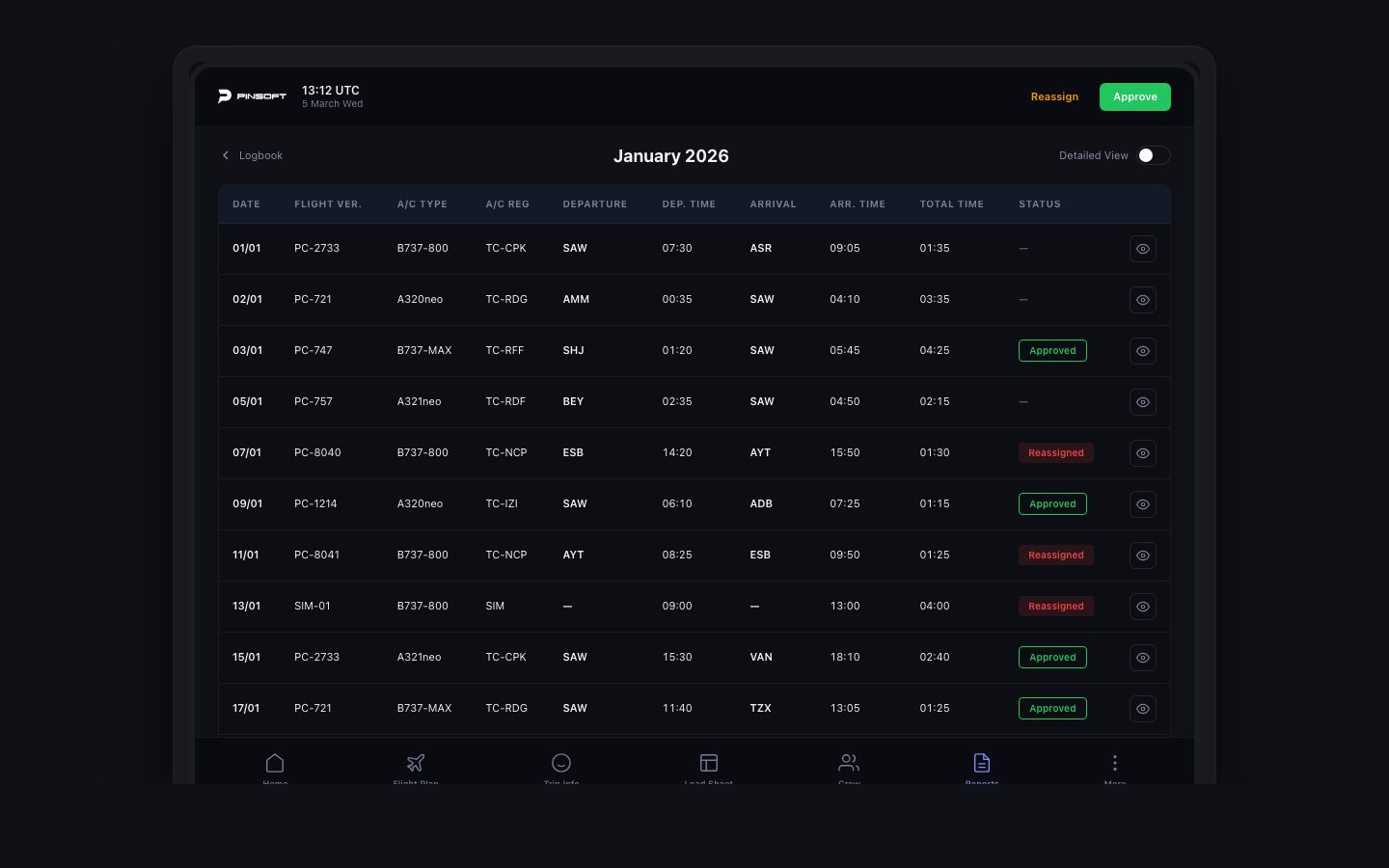Click the Reassigned status for flight PC-8041
Image resolution: width=1389 pixels, height=868 pixels.
(1056, 555)
